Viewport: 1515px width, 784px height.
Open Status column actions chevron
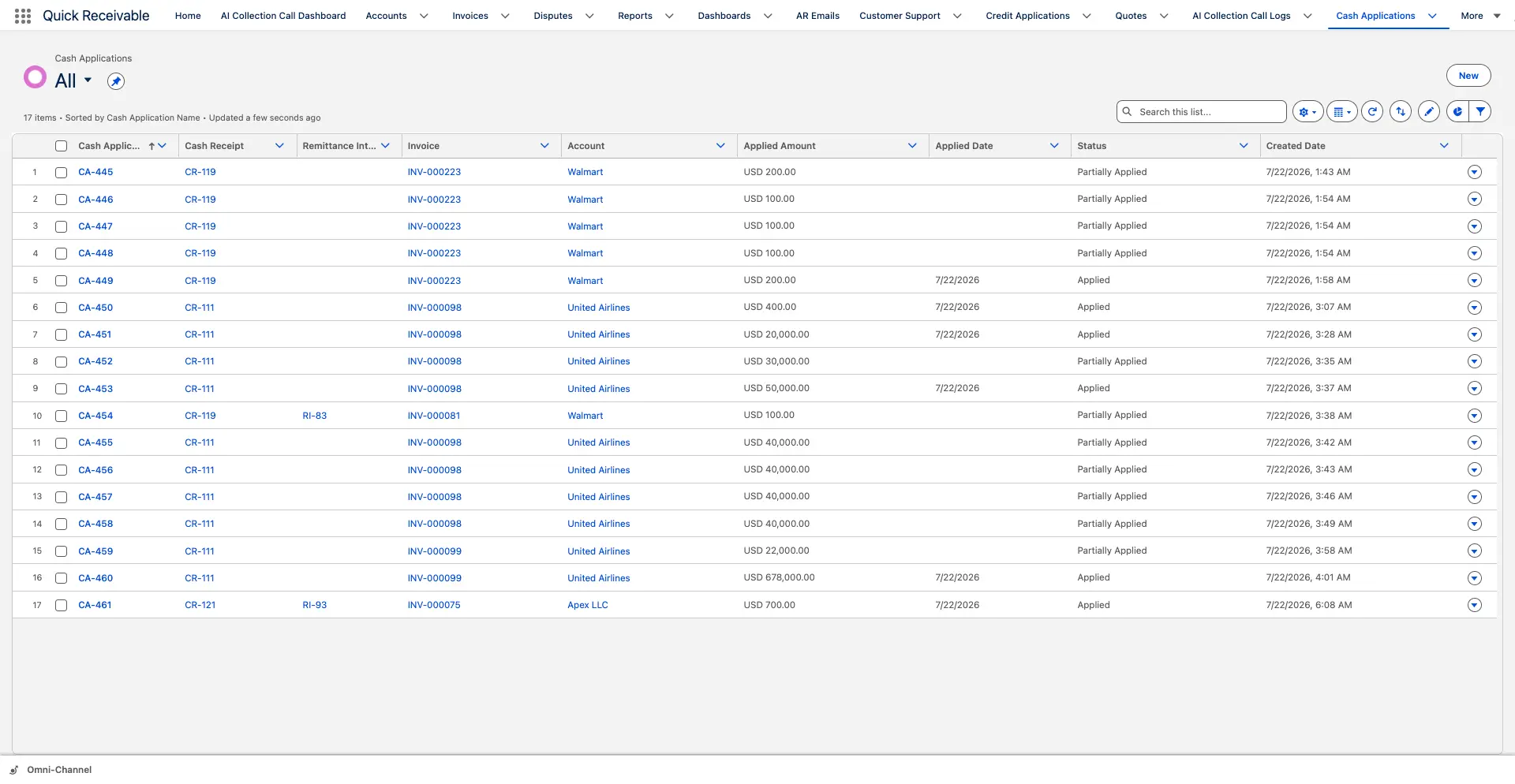pyautogui.click(x=1244, y=146)
